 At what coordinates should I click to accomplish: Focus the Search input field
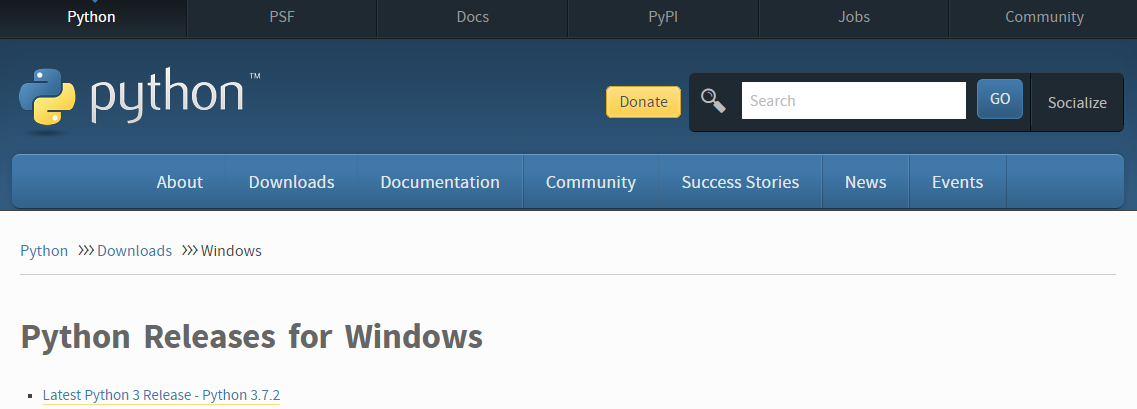[x=853, y=101]
